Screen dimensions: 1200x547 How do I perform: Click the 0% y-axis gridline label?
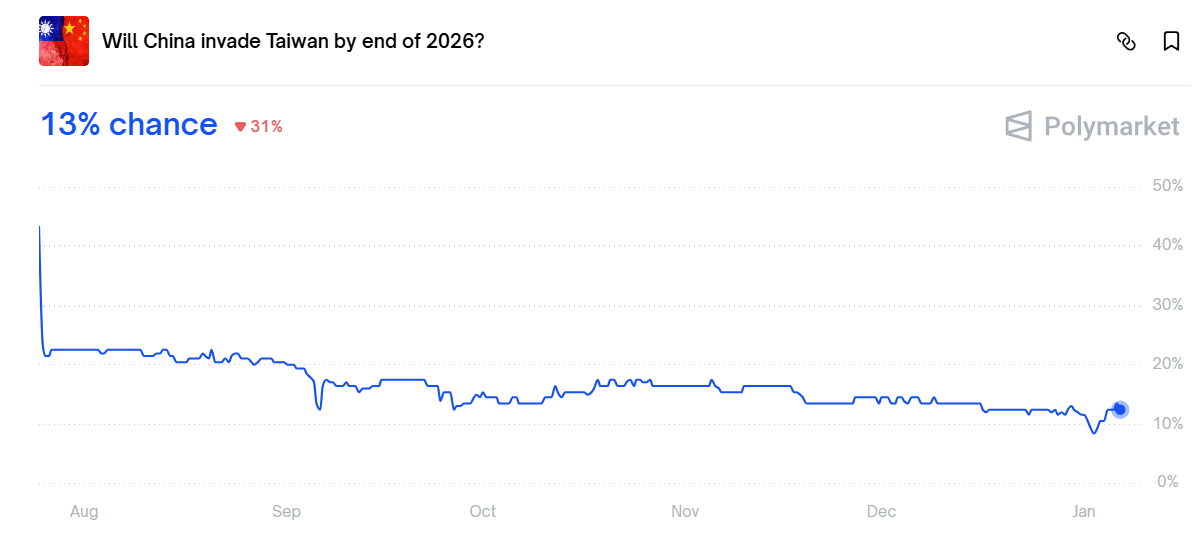point(1167,482)
